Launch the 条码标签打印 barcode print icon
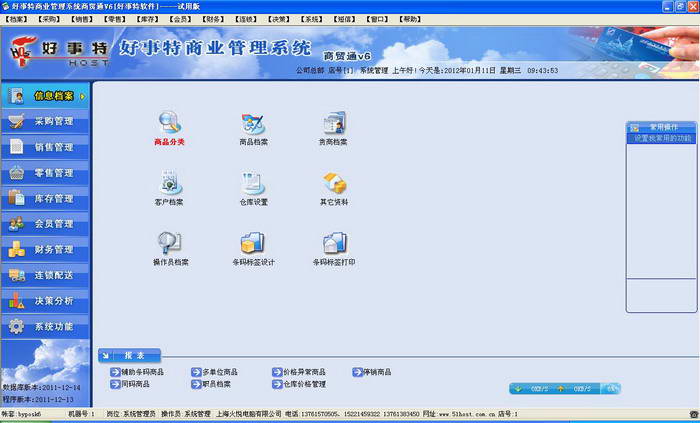This screenshot has width=700, height=423. tap(334, 243)
